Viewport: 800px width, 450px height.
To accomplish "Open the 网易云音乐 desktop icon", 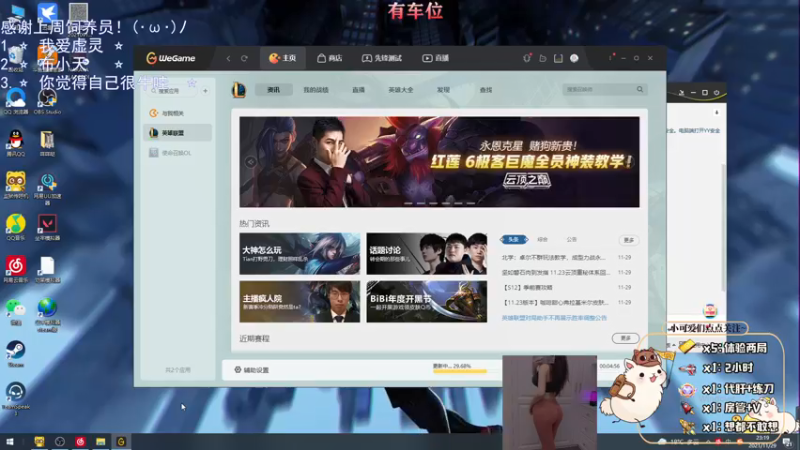I will (16, 269).
